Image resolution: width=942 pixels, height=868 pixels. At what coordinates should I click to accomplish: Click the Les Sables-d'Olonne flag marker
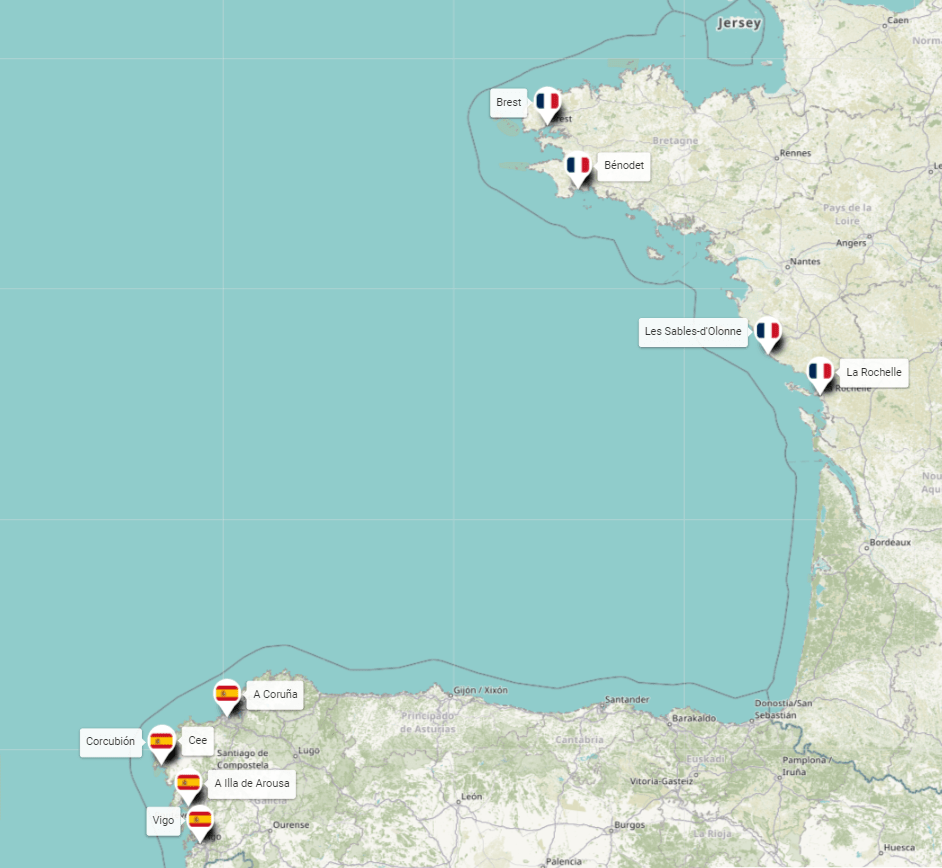click(x=769, y=329)
